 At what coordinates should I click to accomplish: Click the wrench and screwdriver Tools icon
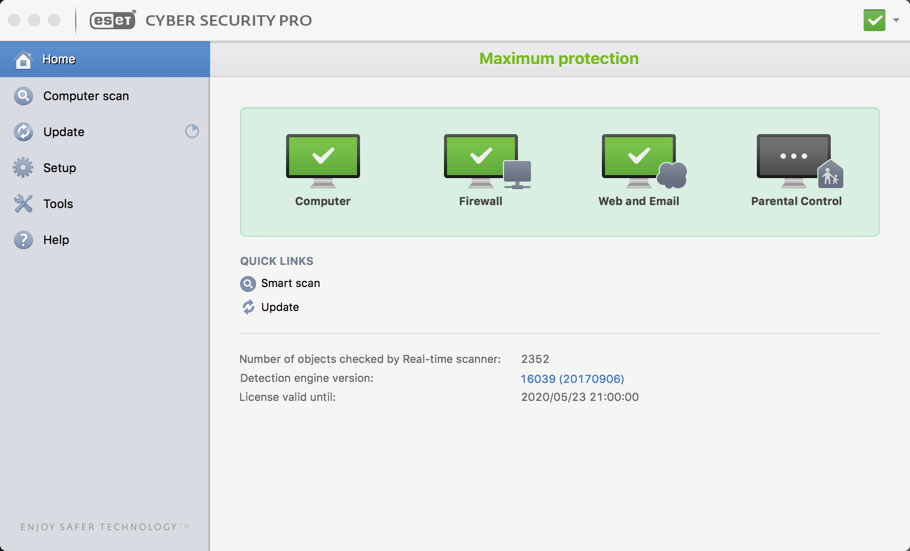(23, 204)
